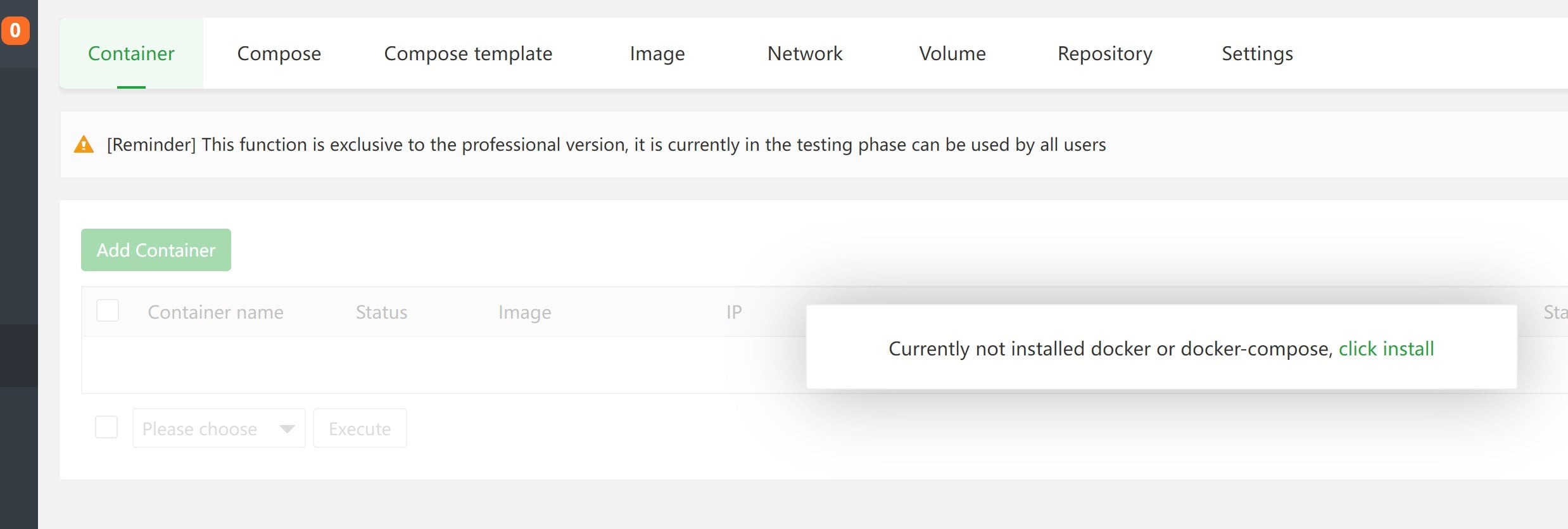Switch to the Volume tab
1568x529 pixels.
click(x=952, y=54)
